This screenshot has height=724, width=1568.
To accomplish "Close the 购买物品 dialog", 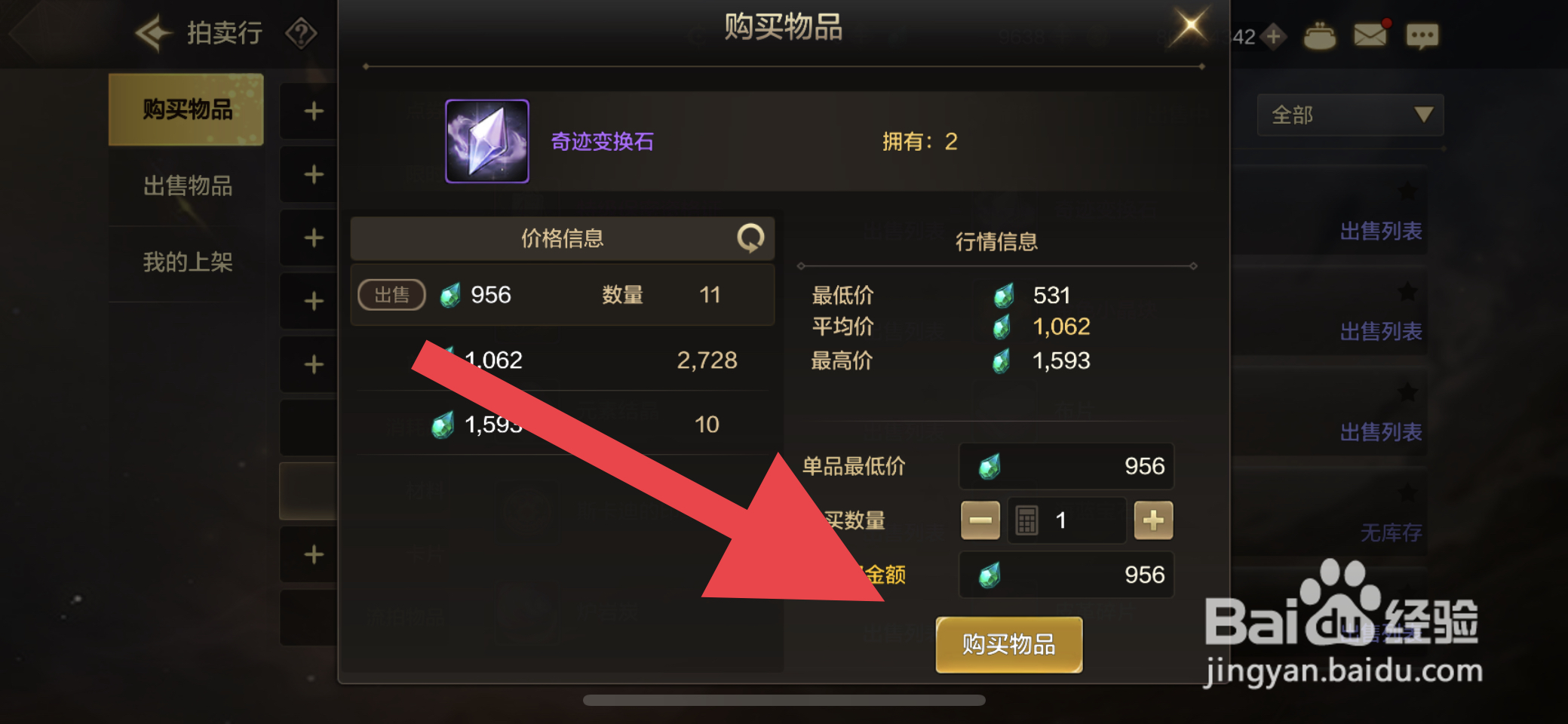I will 1191,26.
